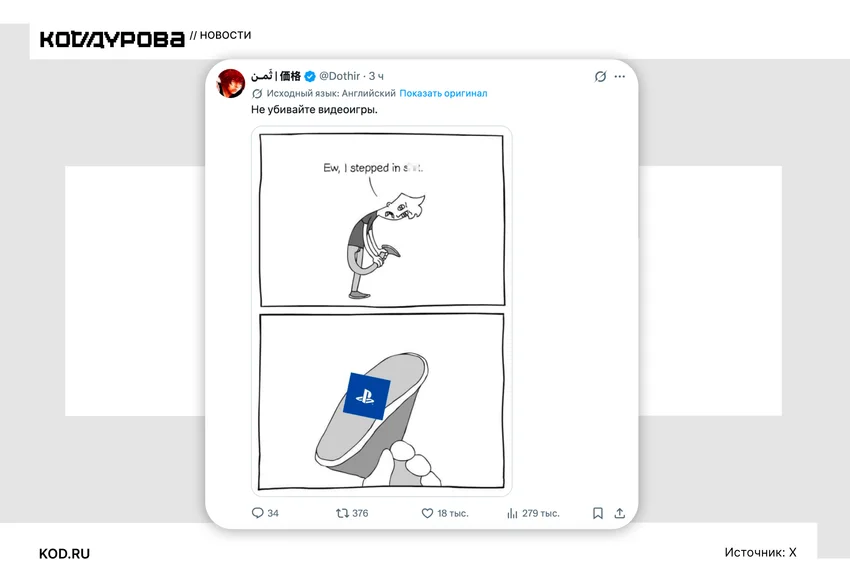Click the PlayStation logo on the shoe
The height and width of the screenshot is (582, 850).
366,396
